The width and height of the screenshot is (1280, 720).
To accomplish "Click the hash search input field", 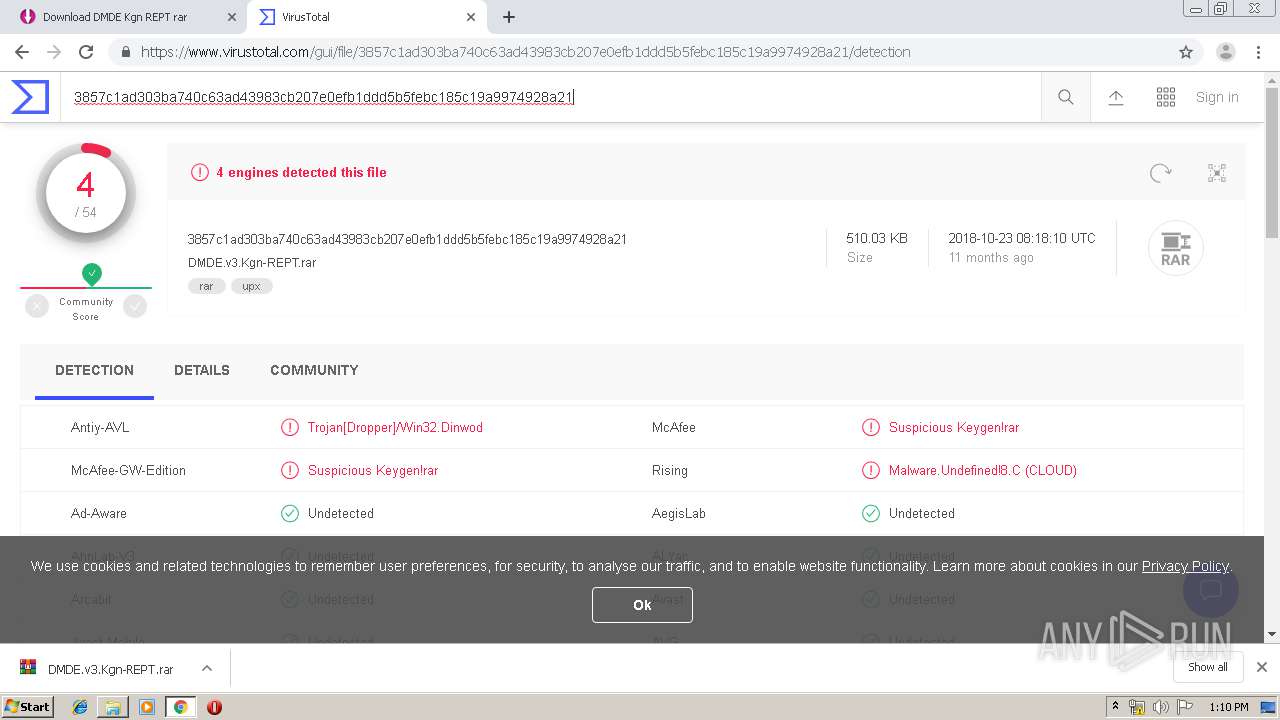I will (550, 97).
